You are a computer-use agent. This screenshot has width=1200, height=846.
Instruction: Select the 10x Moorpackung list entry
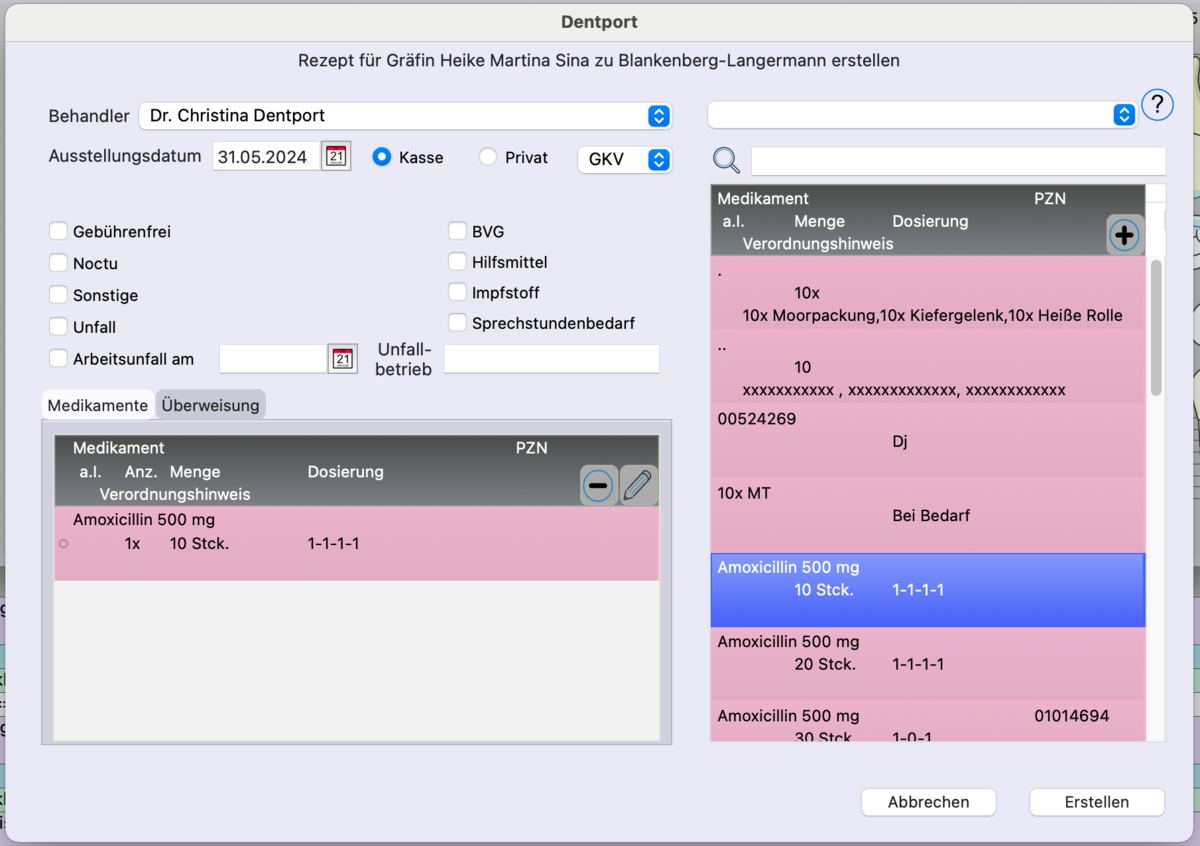point(927,293)
